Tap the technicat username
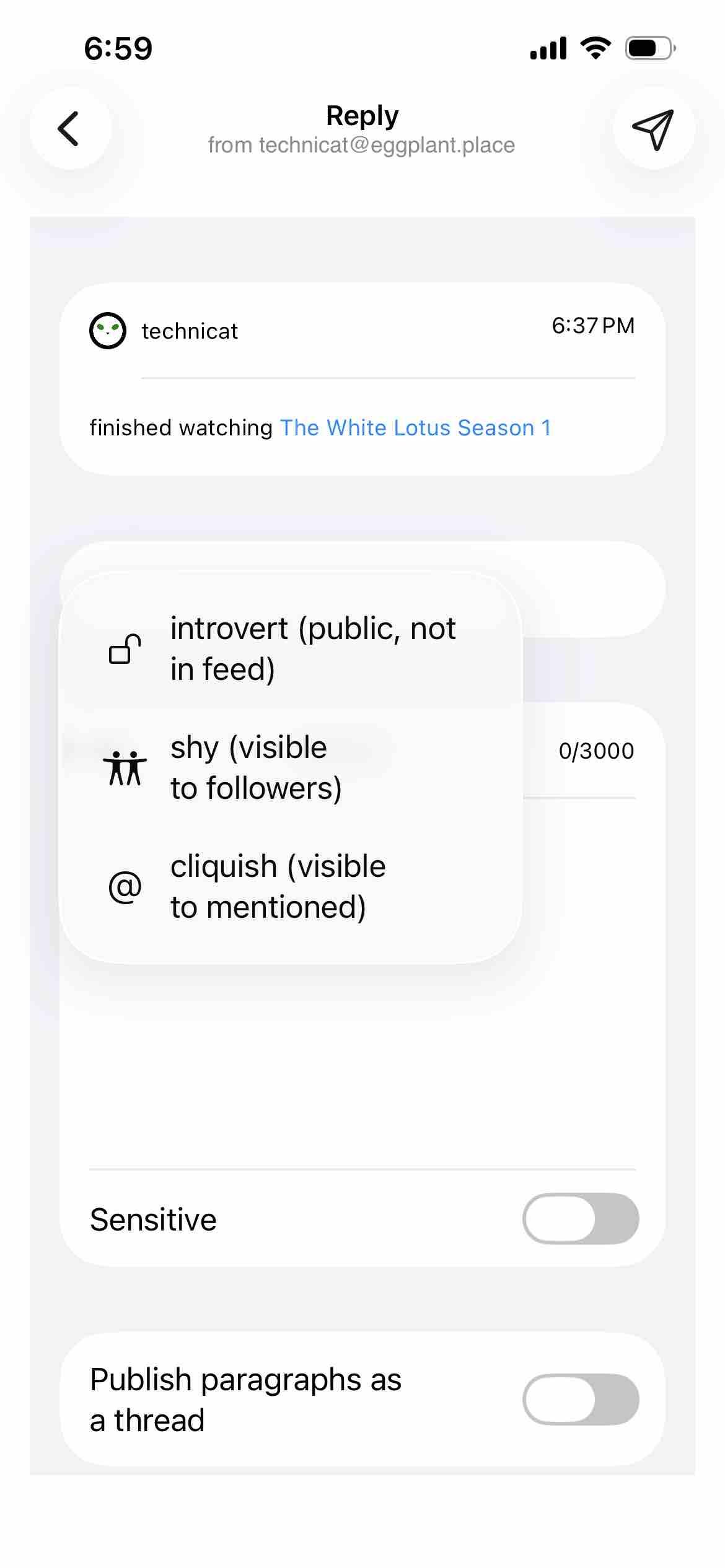 pos(190,331)
